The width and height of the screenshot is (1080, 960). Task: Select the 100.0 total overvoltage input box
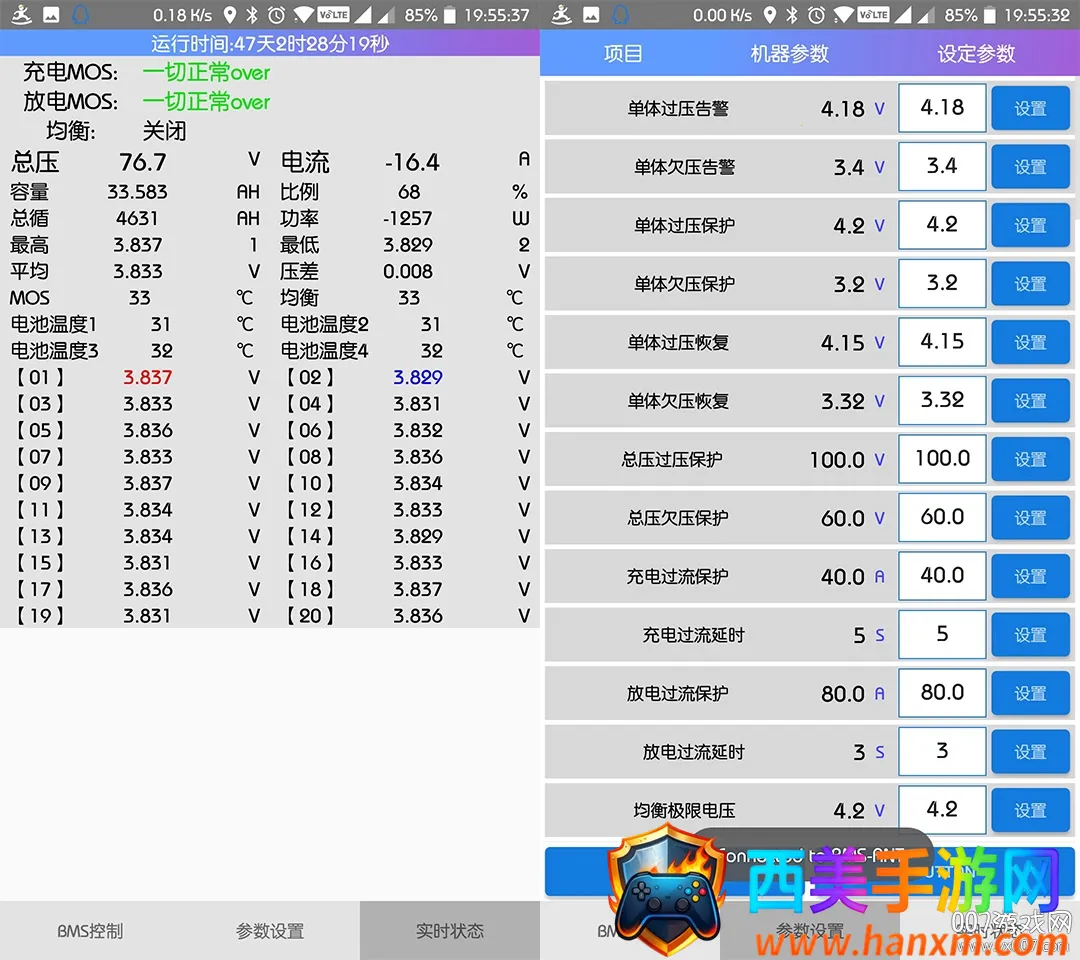[x=941, y=459]
